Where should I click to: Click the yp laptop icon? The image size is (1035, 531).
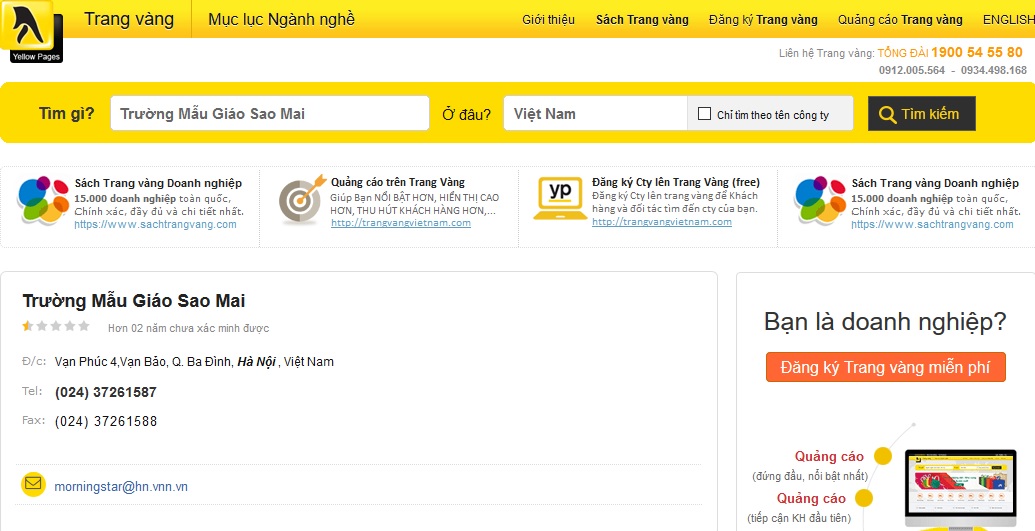560,198
